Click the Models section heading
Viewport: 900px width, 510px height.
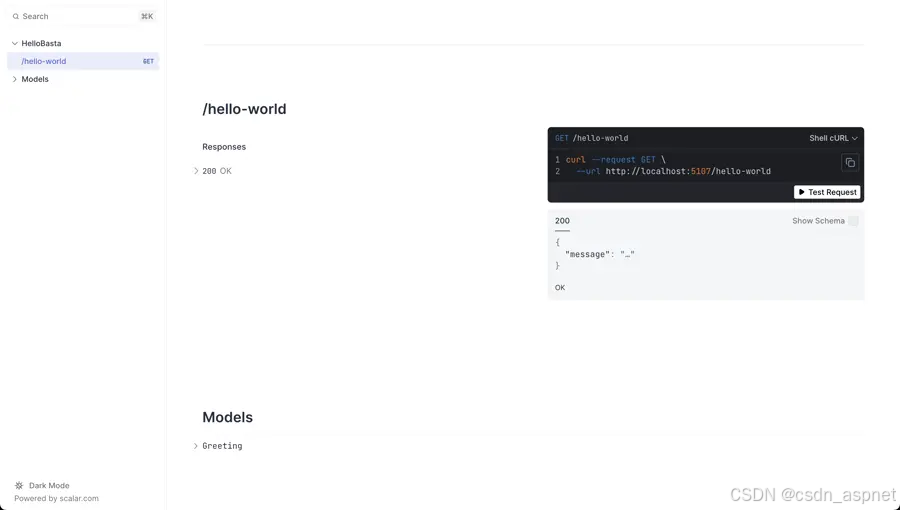[227, 417]
